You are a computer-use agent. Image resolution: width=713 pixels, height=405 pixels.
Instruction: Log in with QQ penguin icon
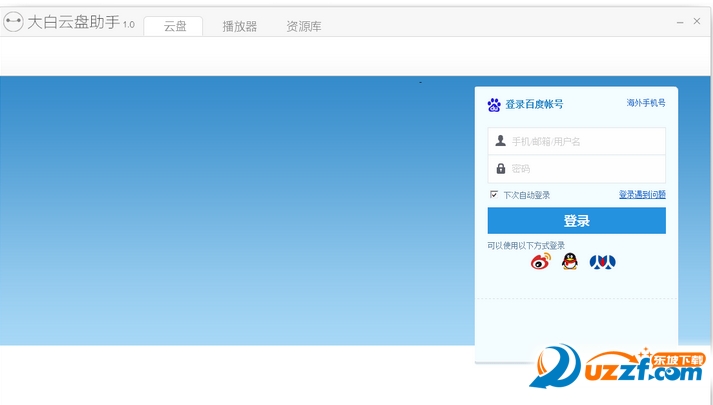570,261
